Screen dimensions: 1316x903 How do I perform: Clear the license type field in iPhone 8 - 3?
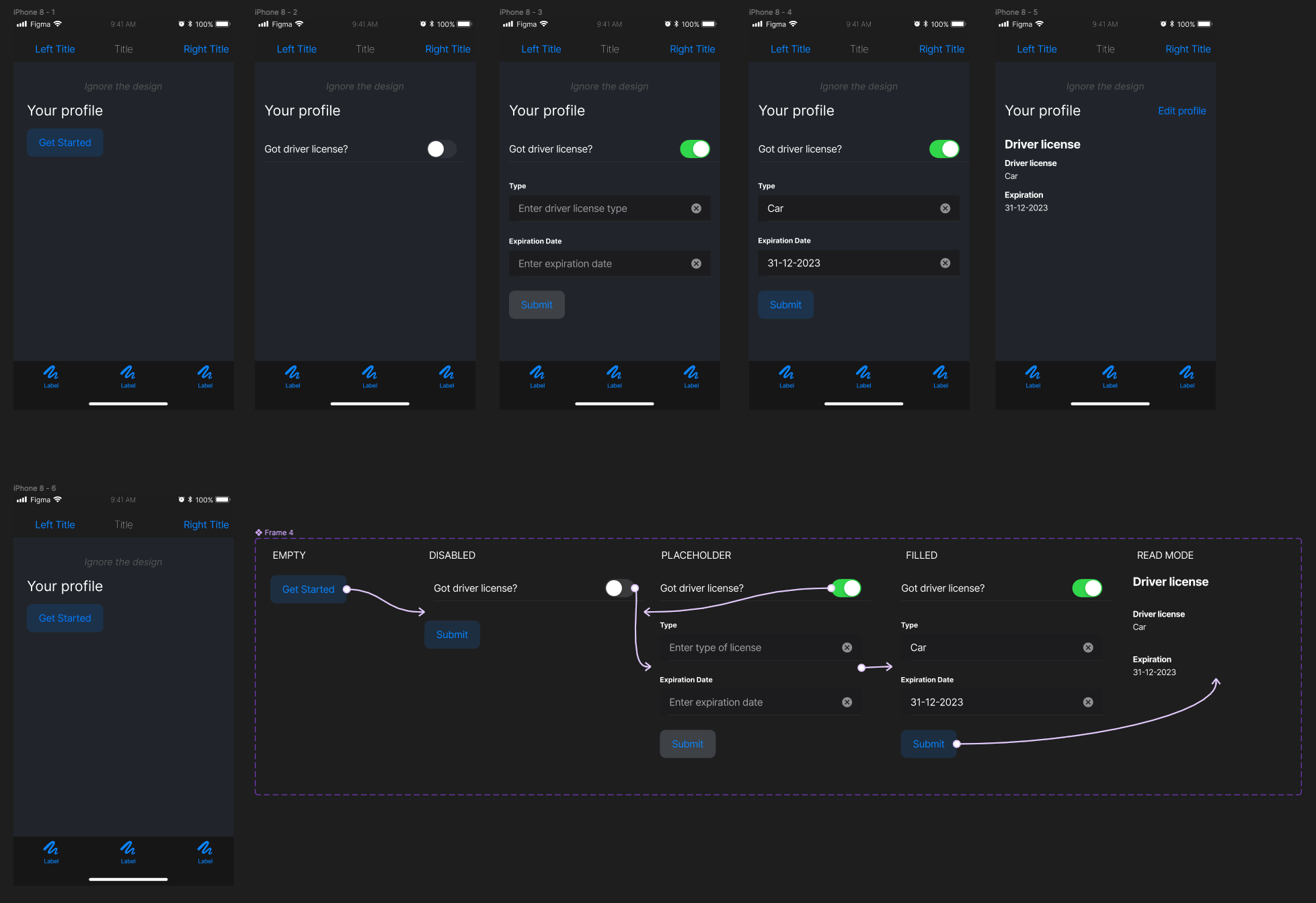696,208
